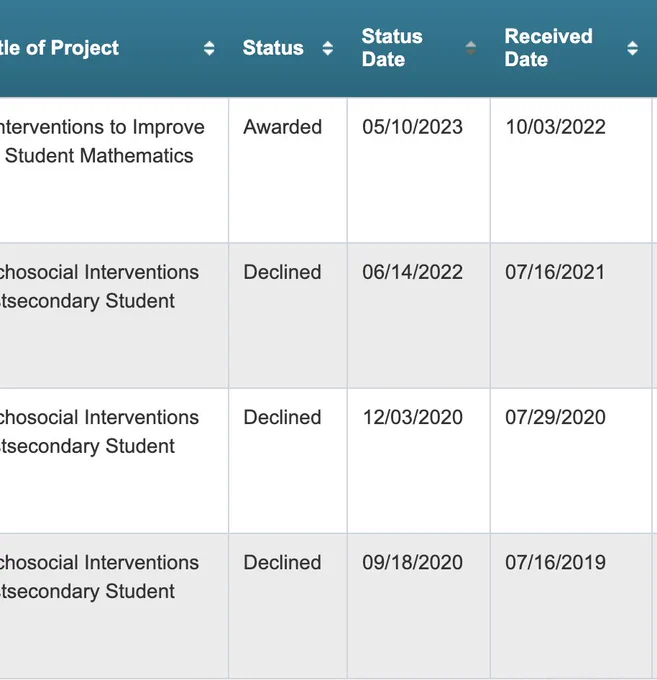657x680 pixels.
Task: Select the Awarded status cell
Action: coord(283,127)
